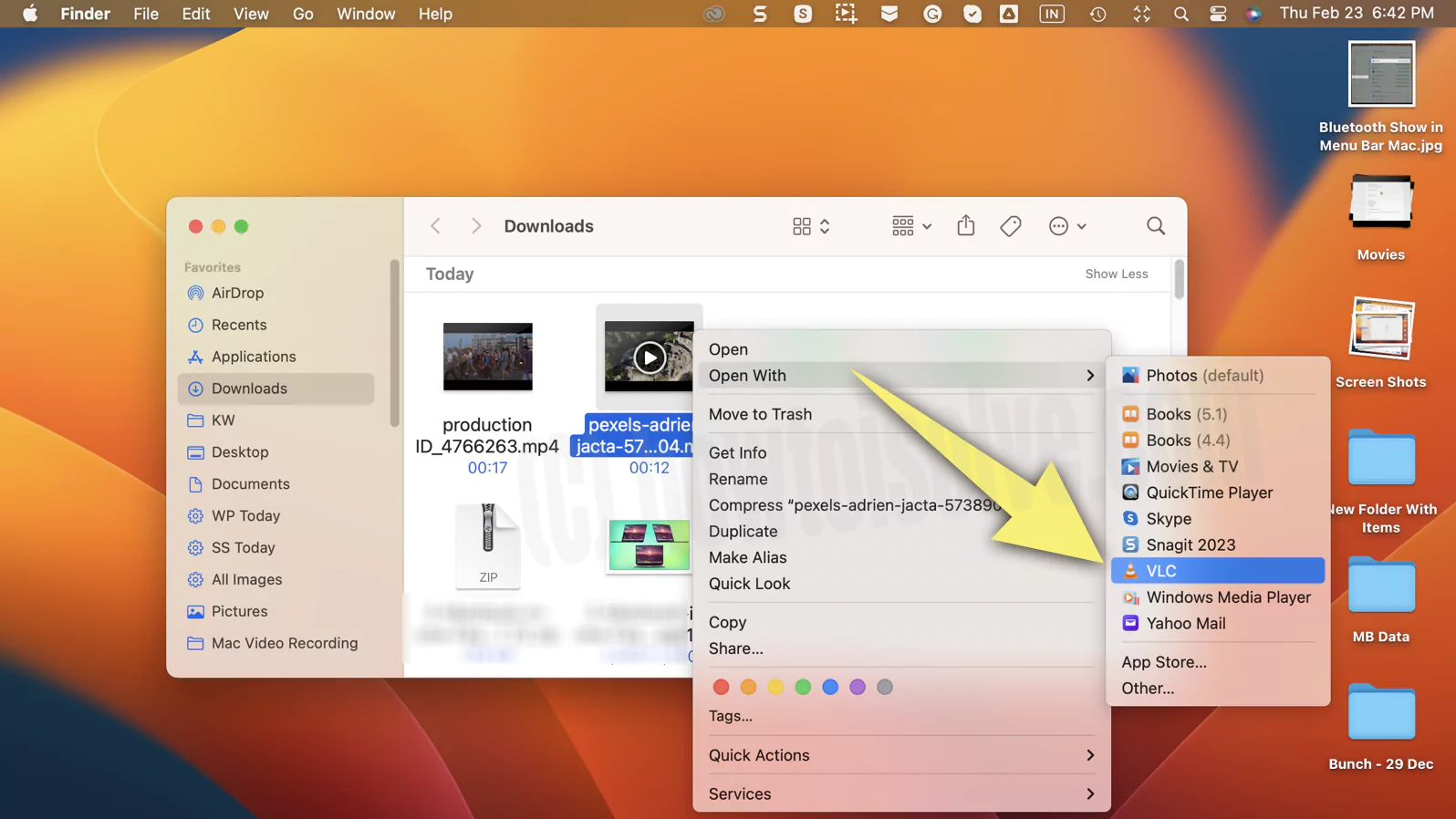Select WP Today smart folder in sidebar

click(x=276, y=516)
